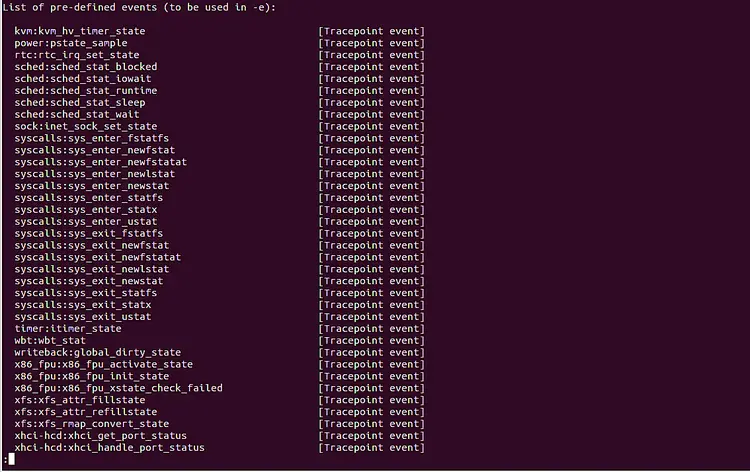The width and height of the screenshot is (750, 472).
Task: Click Tracepoint event label beside kvm_hv_timer_state
Action: click(x=372, y=31)
